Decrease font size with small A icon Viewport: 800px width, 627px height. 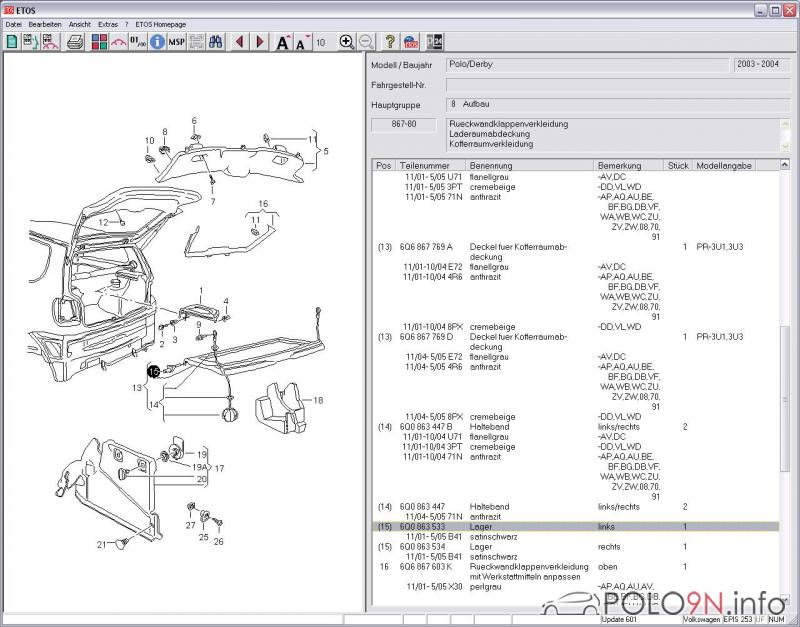coord(303,42)
